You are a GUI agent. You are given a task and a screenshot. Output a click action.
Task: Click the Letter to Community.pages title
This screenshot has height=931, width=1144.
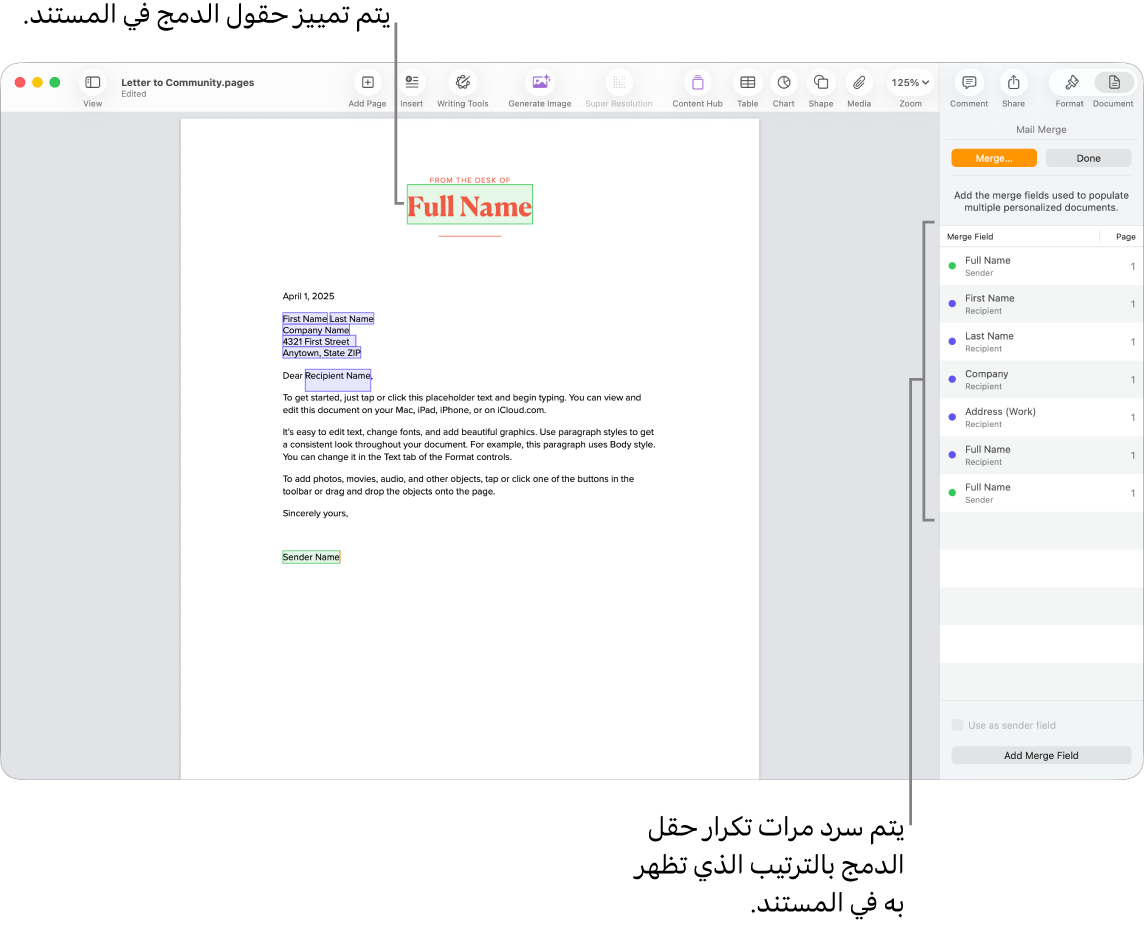[x=188, y=82]
